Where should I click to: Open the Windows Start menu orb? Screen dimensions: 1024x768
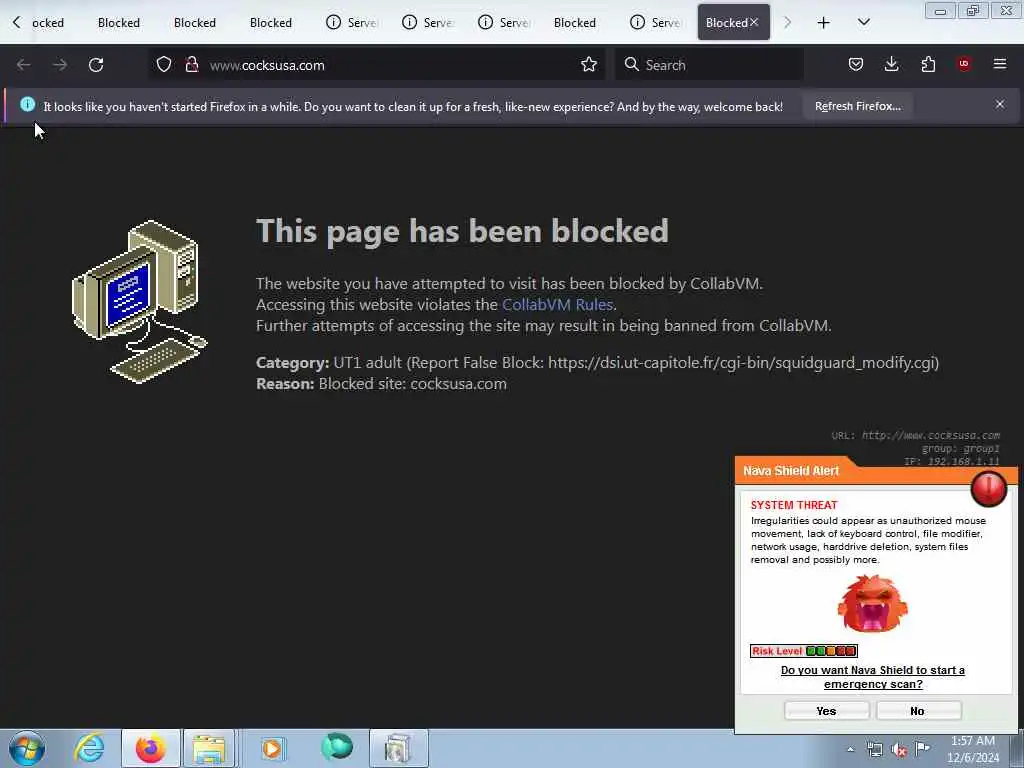point(27,748)
